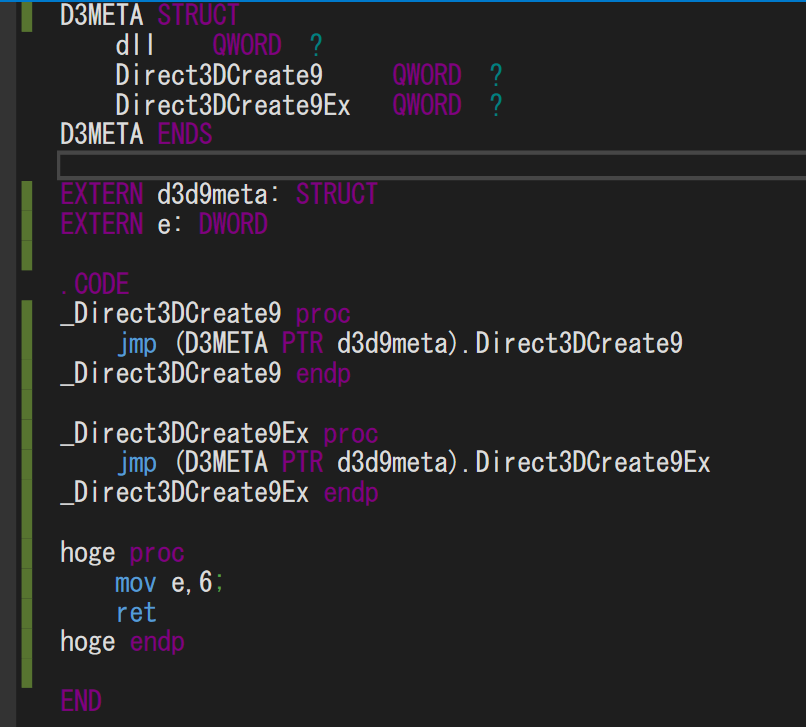The width and height of the screenshot is (806, 727).
Task: Click the STRUCT keyword after D3META
Action: (x=198, y=15)
